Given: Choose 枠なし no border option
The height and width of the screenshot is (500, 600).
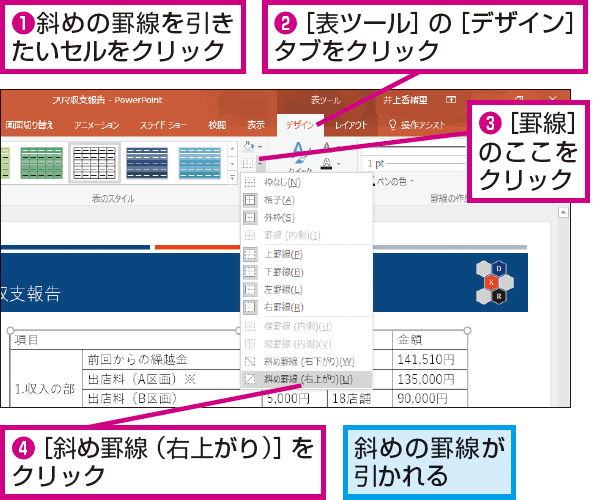Looking at the screenshot, I should tap(307, 182).
